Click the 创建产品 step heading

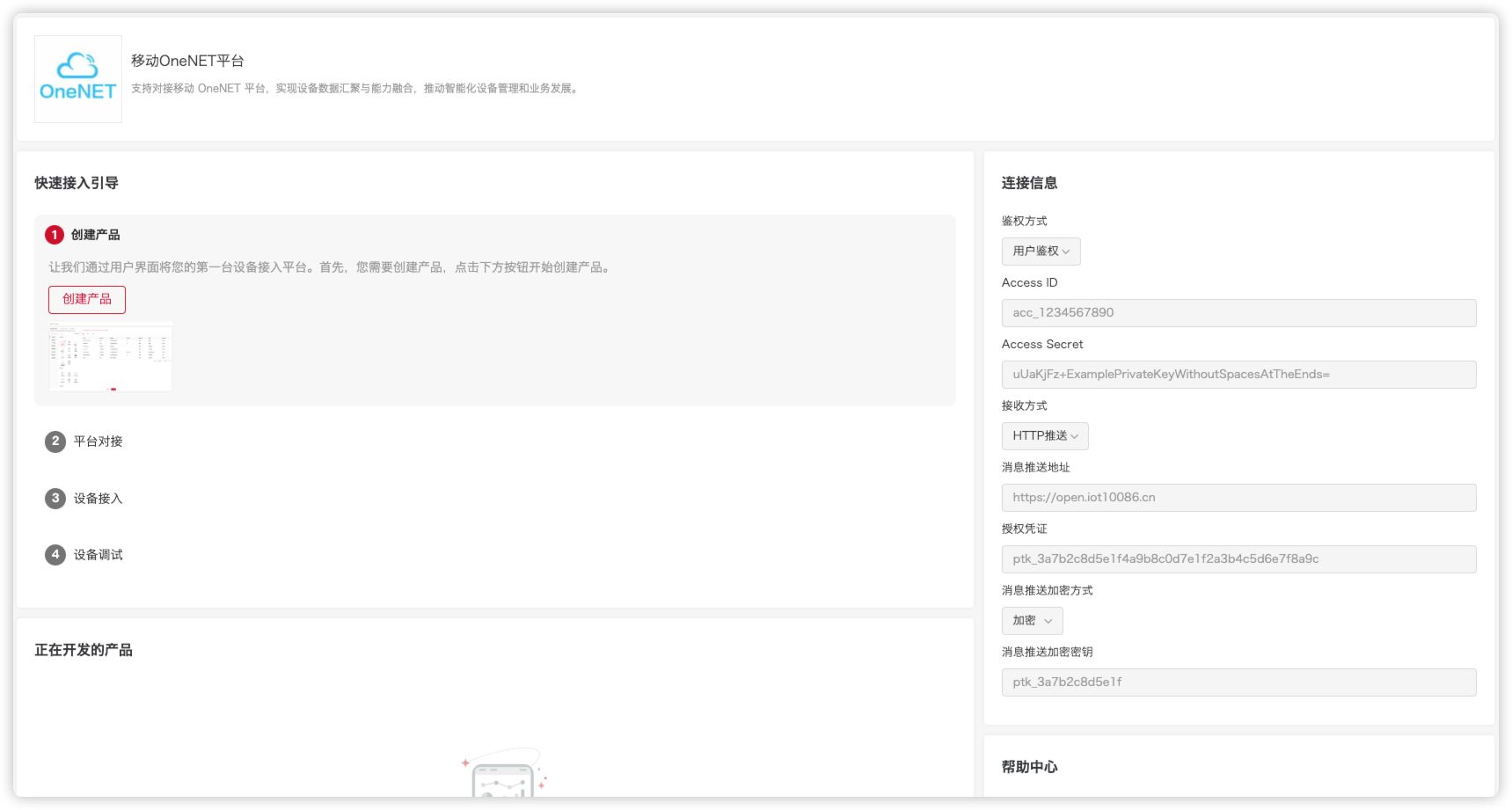tap(95, 235)
